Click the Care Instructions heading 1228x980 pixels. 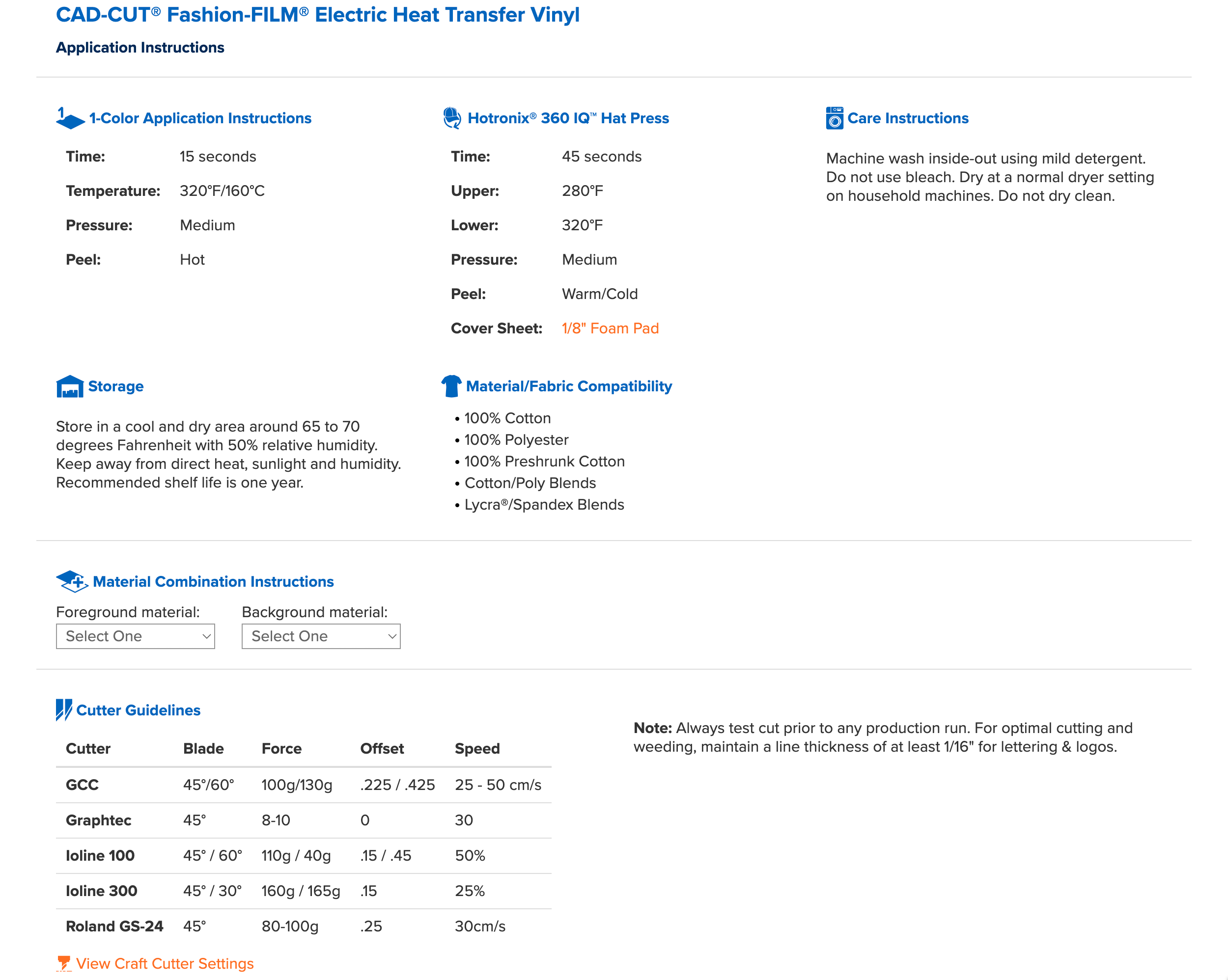click(908, 118)
